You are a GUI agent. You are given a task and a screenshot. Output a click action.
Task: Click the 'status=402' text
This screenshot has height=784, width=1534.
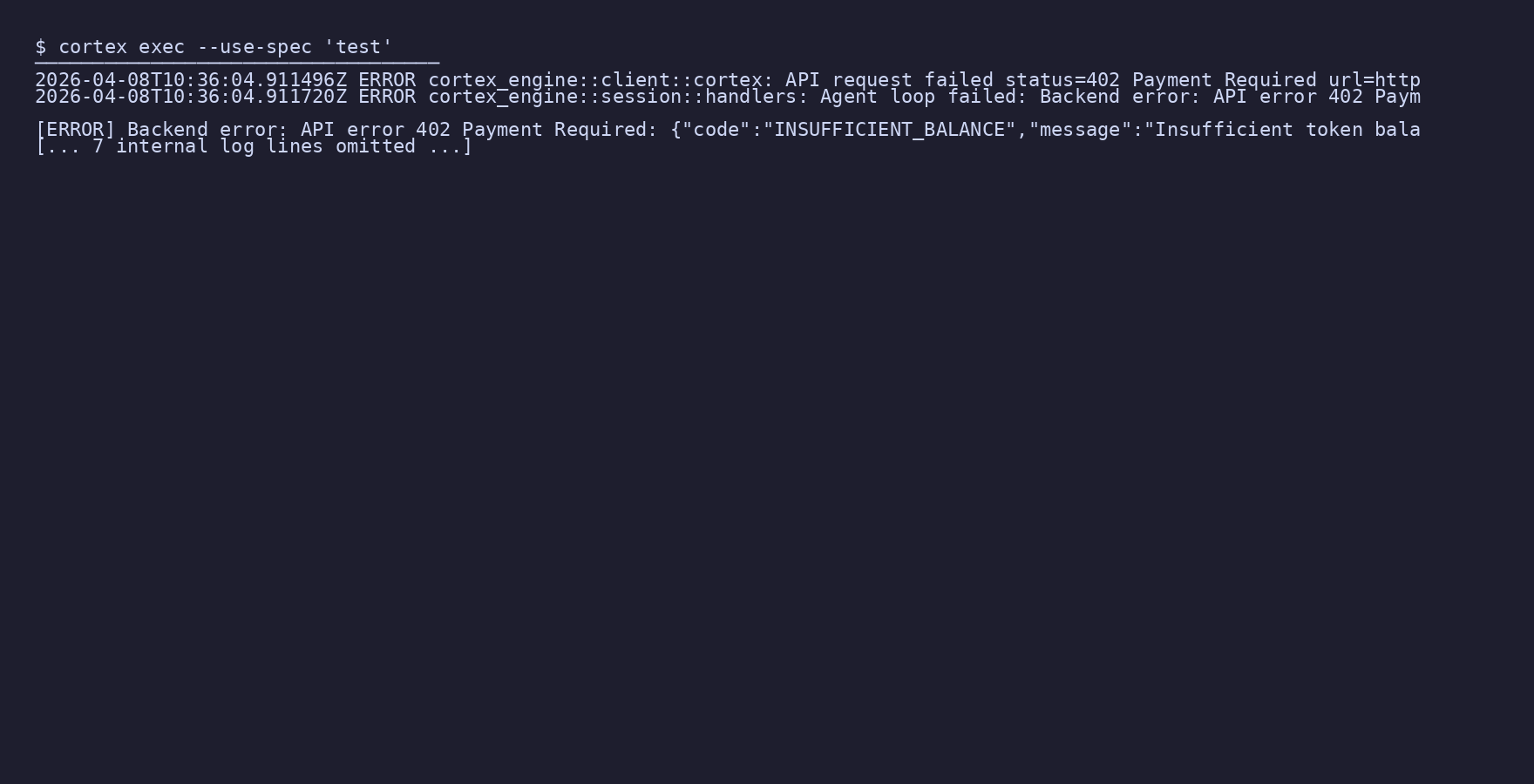click(1062, 80)
